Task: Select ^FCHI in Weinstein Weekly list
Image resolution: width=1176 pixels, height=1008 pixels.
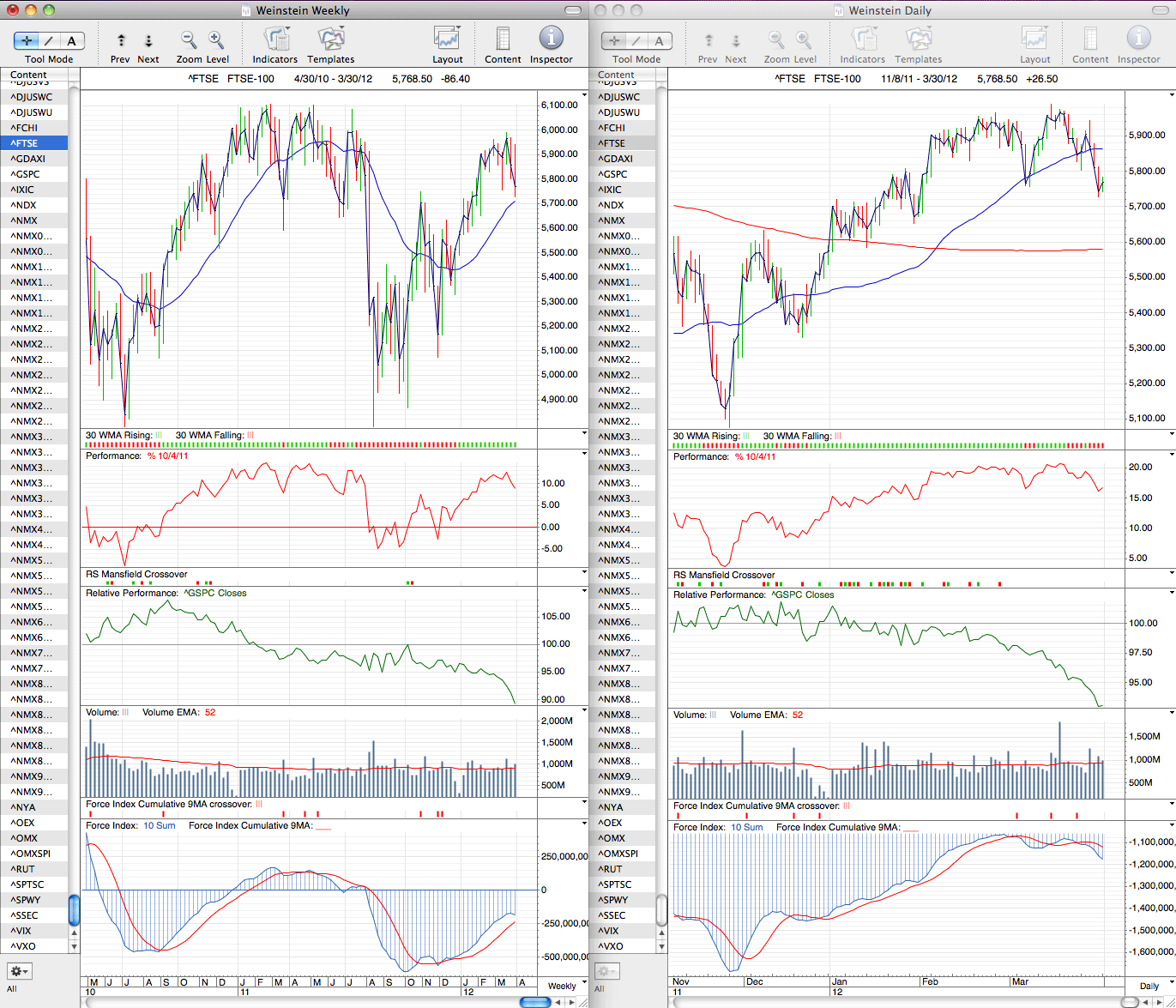Action: [34, 128]
